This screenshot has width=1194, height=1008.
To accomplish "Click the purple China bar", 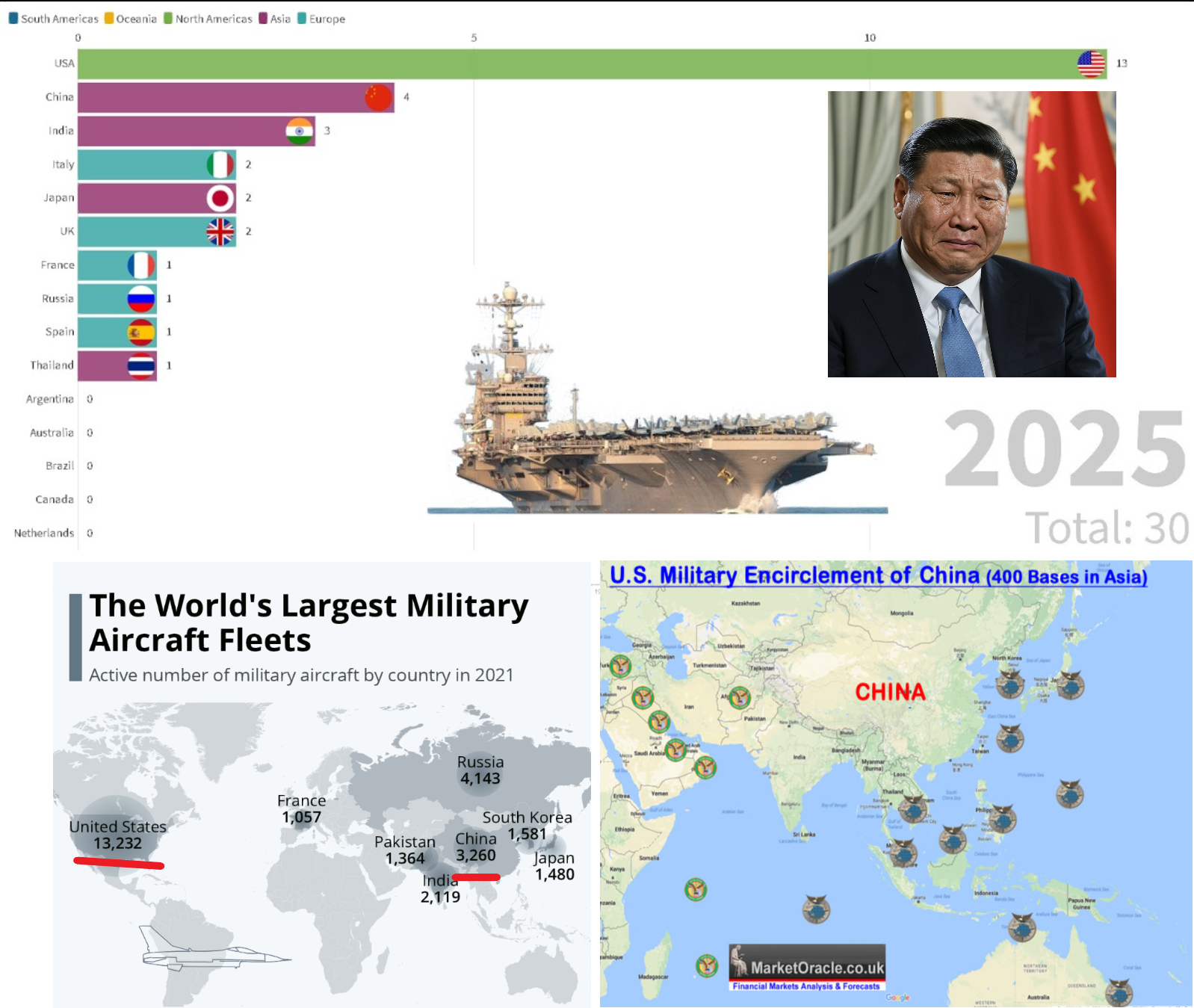I will (236, 97).
